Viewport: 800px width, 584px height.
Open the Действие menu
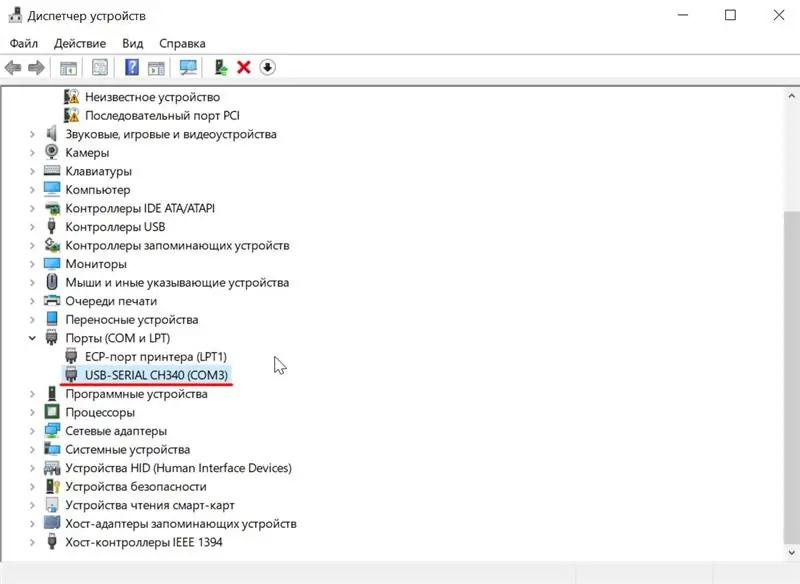(x=80, y=43)
